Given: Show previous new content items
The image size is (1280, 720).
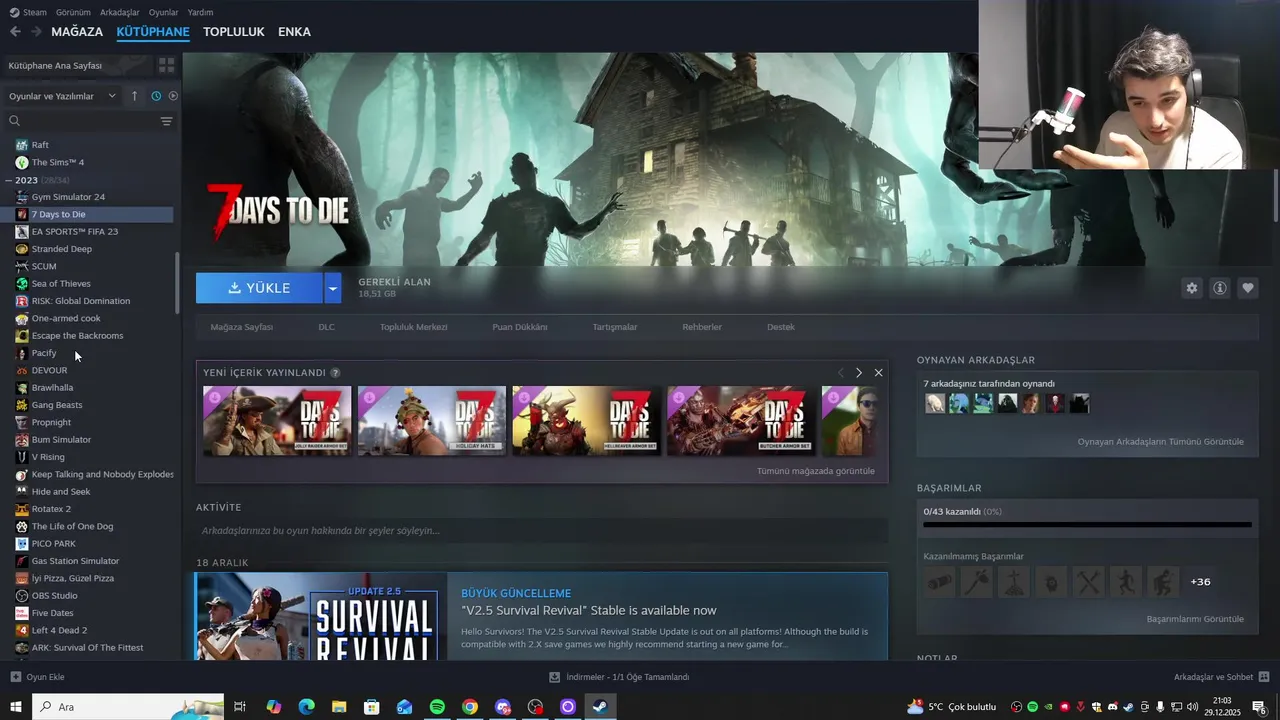Looking at the screenshot, I should coord(840,373).
